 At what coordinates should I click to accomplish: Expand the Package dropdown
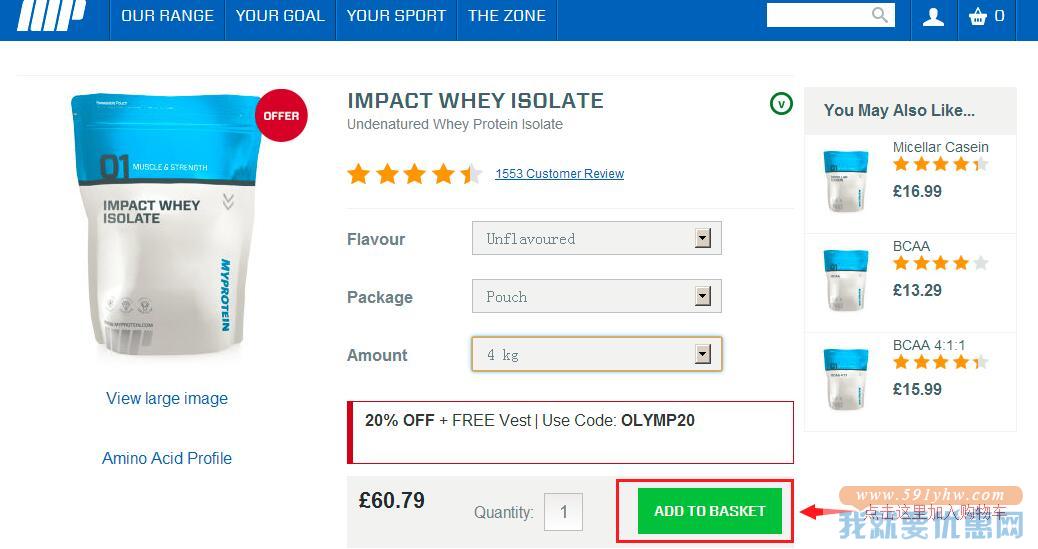pyautogui.click(x=596, y=296)
